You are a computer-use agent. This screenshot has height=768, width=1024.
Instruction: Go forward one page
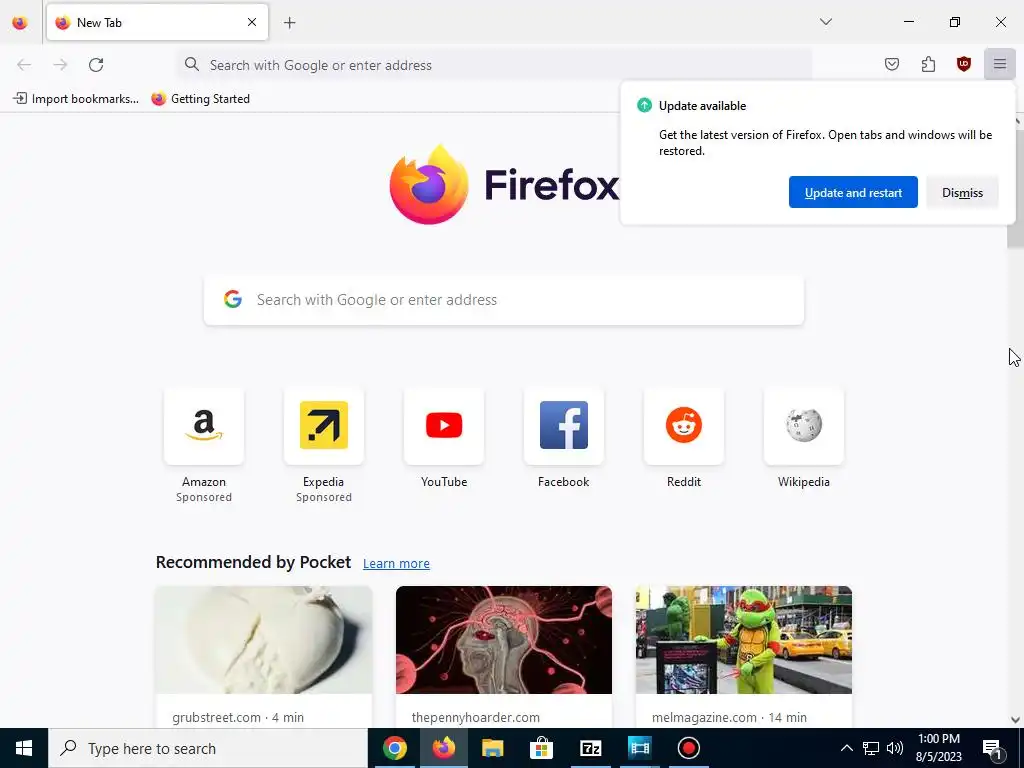point(60,65)
